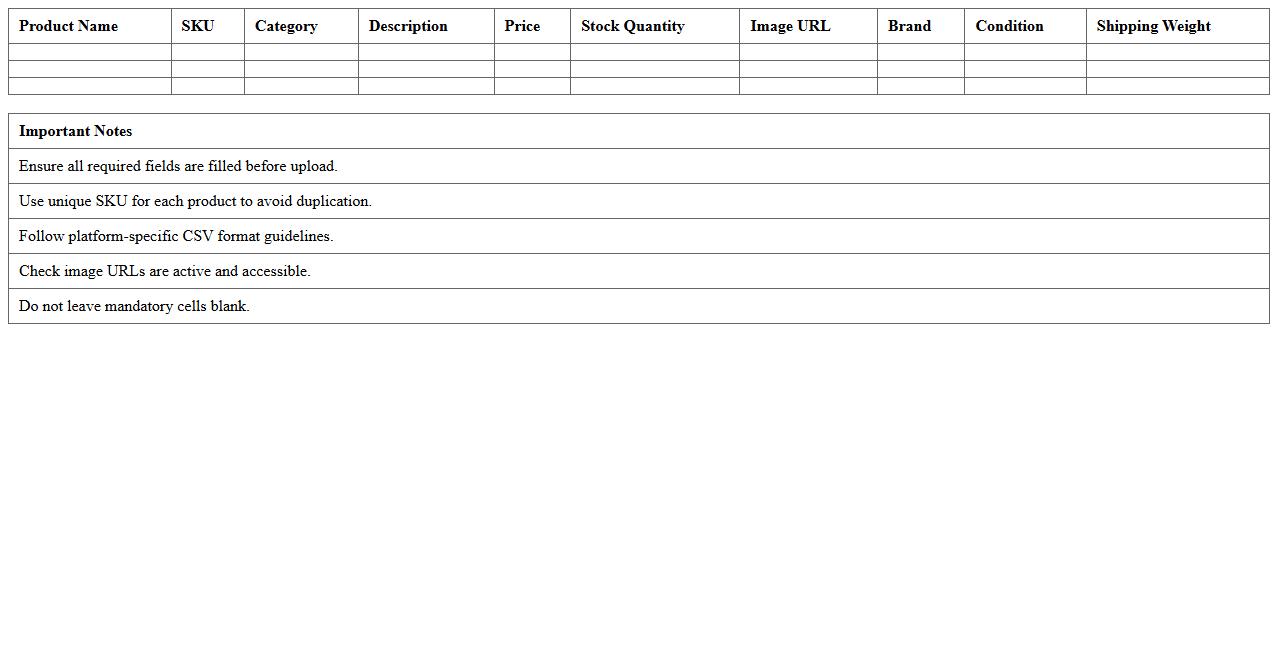Select the mandatory cells blank note
The width and height of the screenshot is (1278, 650).
[134, 306]
